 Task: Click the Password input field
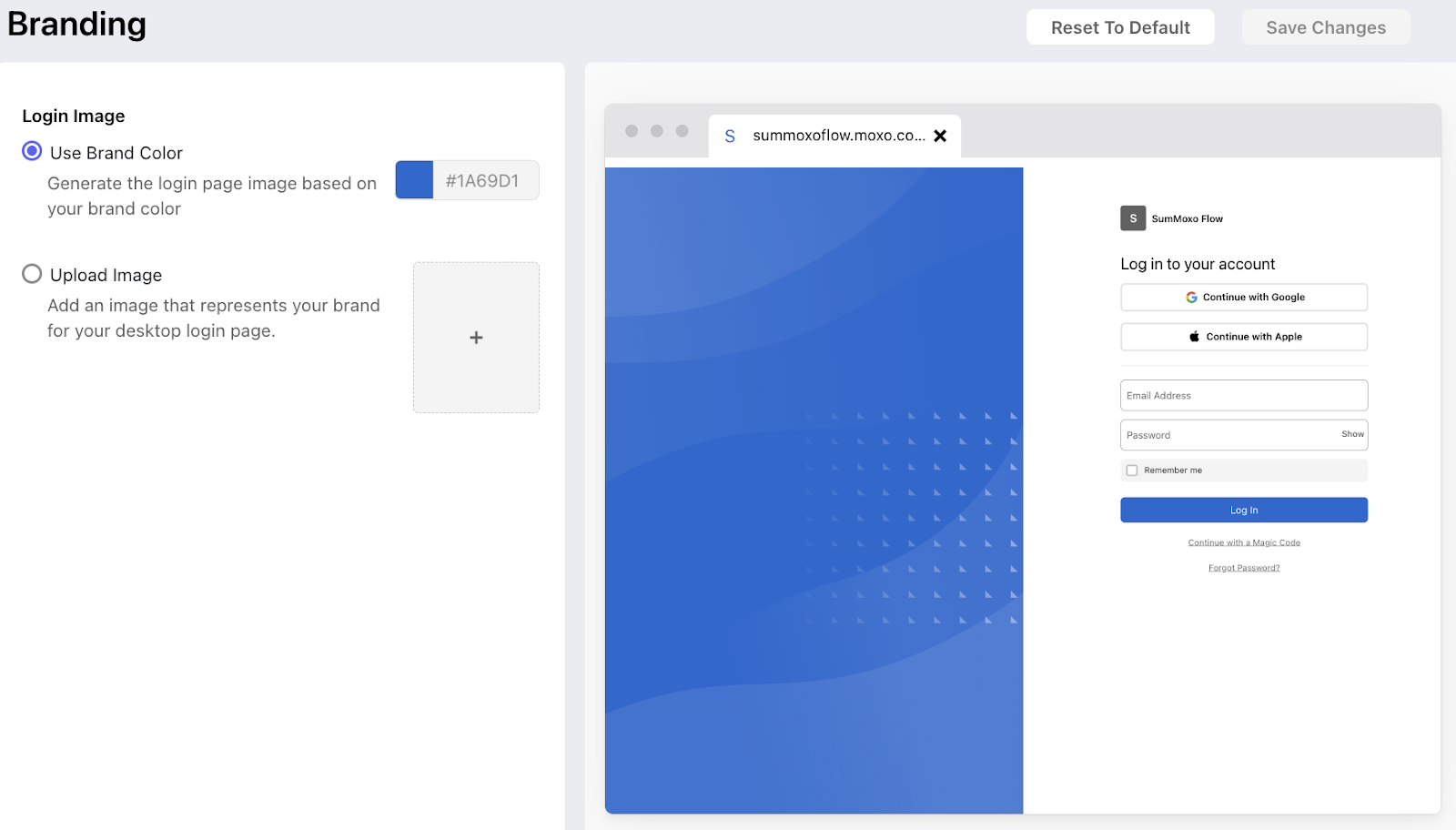coord(1244,435)
